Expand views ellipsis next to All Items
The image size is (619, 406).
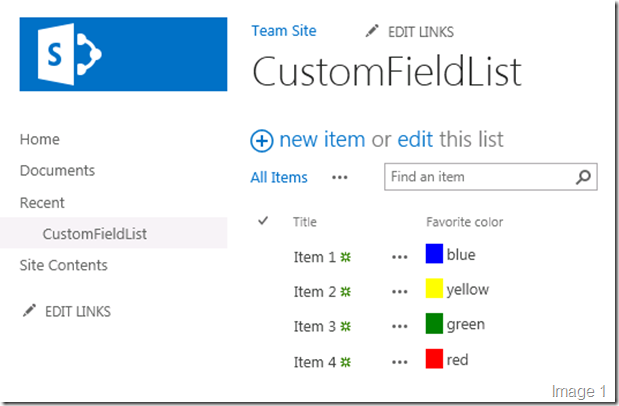point(340,177)
